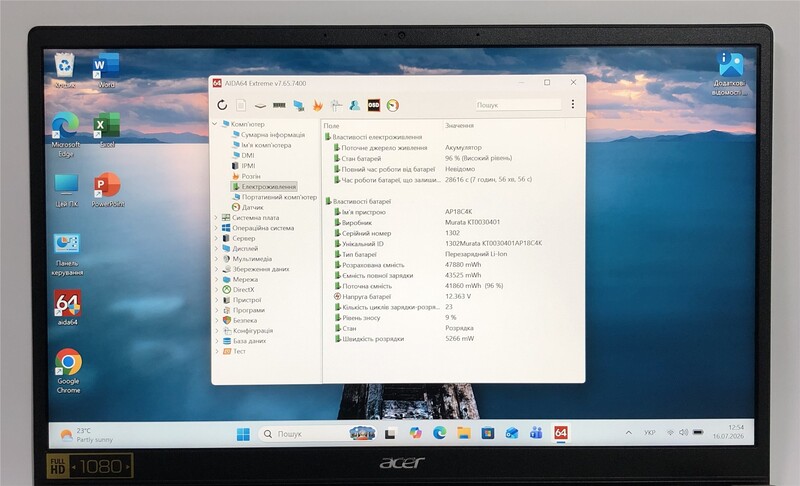Click the user account toolbar icon
The width and height of the screenshot is (800, 486).
tap(355, 106)
